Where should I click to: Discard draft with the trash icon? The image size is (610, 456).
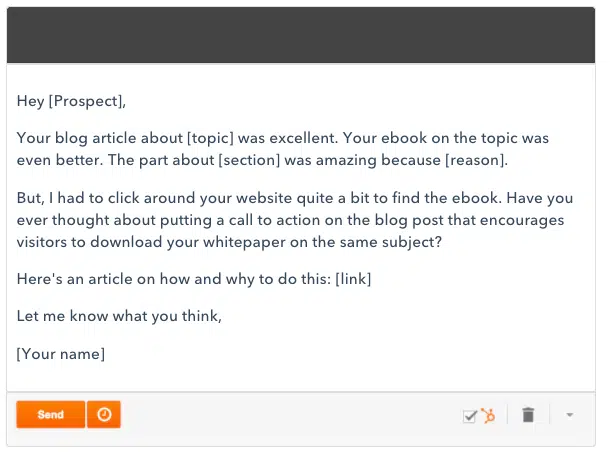(x=529, y=415)
